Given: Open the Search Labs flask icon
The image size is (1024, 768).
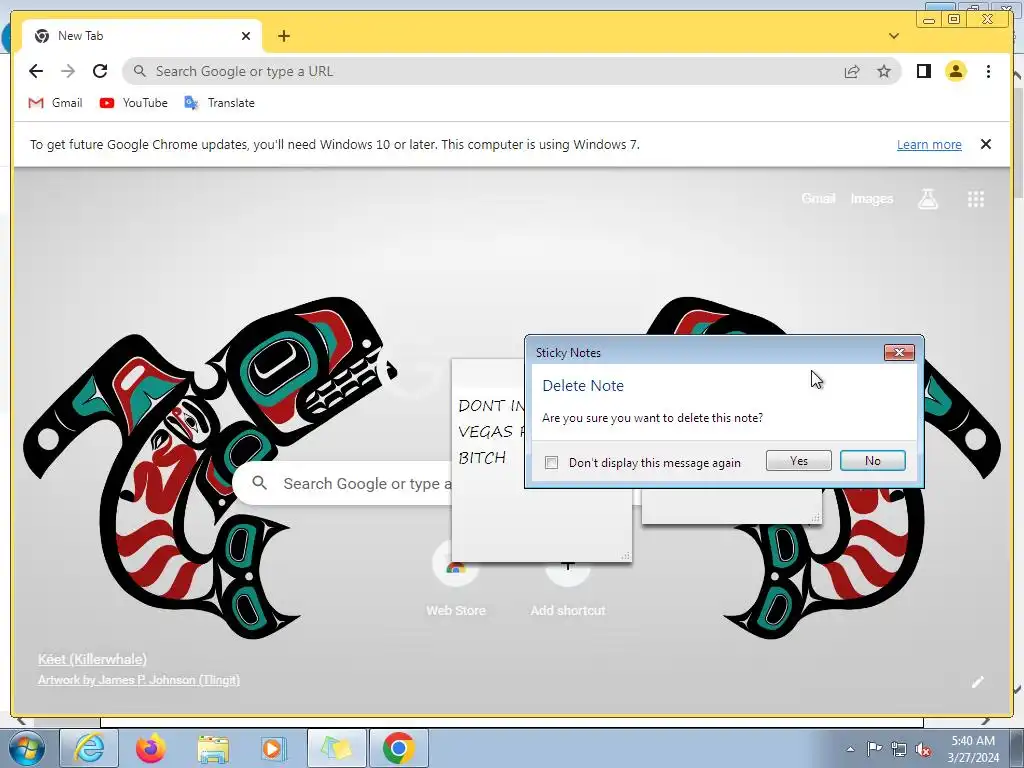Looking at the screenshot, I should [x=927, y=199].
